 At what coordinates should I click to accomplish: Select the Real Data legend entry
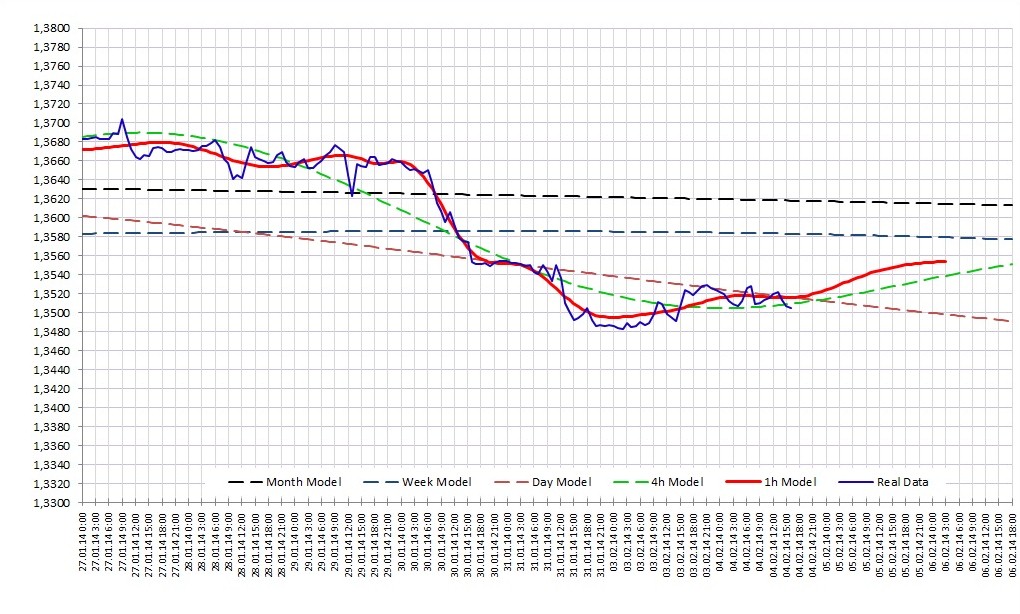[x=883, y=482]
